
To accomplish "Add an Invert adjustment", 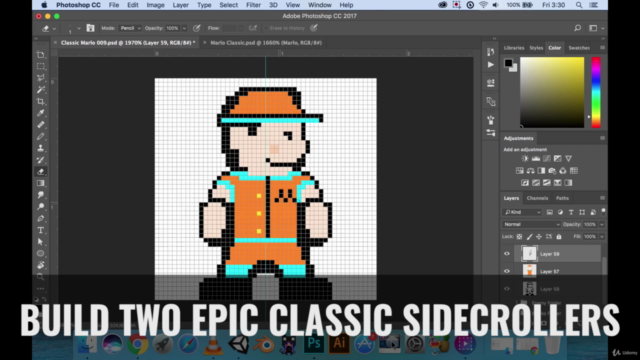I will coord(525,183).
